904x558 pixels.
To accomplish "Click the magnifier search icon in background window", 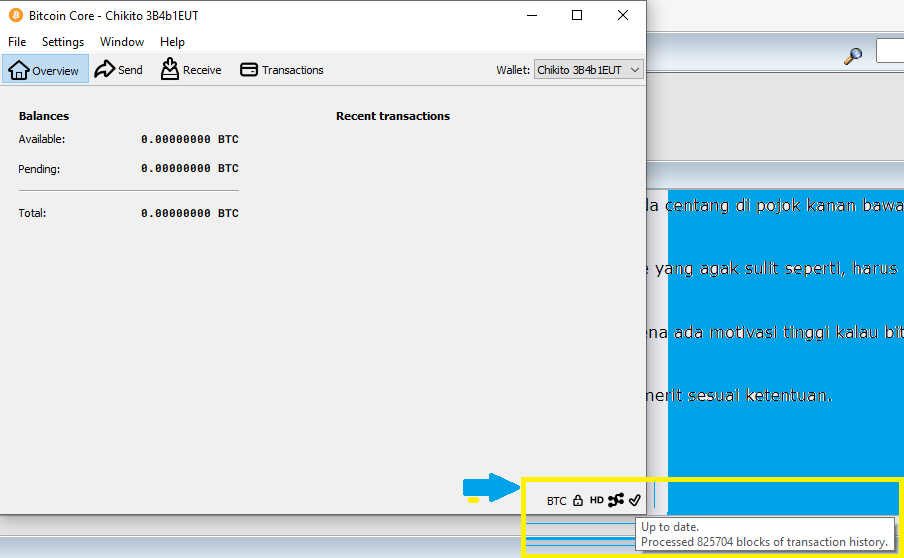I will 853,56.
